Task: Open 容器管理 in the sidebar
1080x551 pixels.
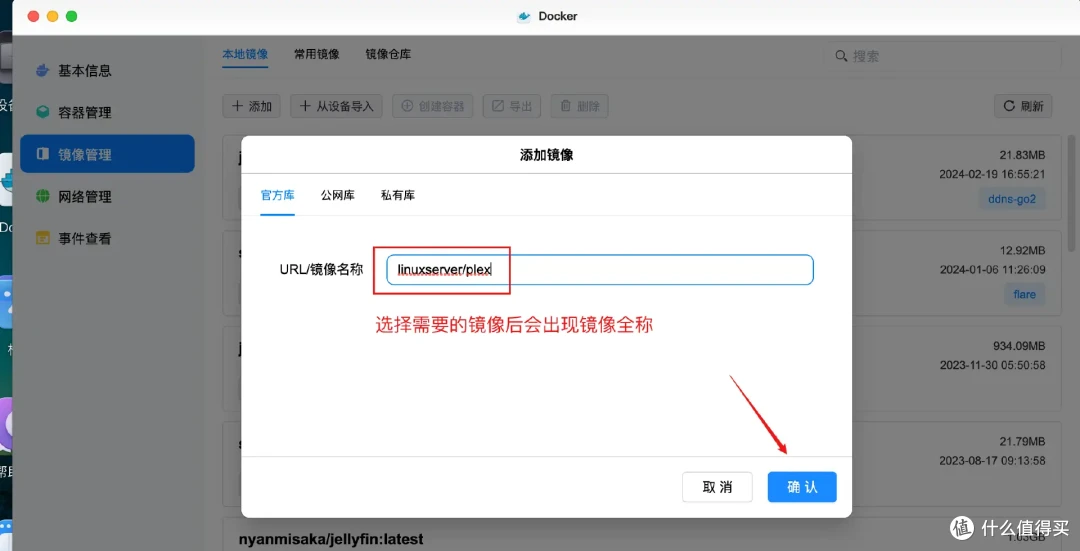Action: point(107,112)
